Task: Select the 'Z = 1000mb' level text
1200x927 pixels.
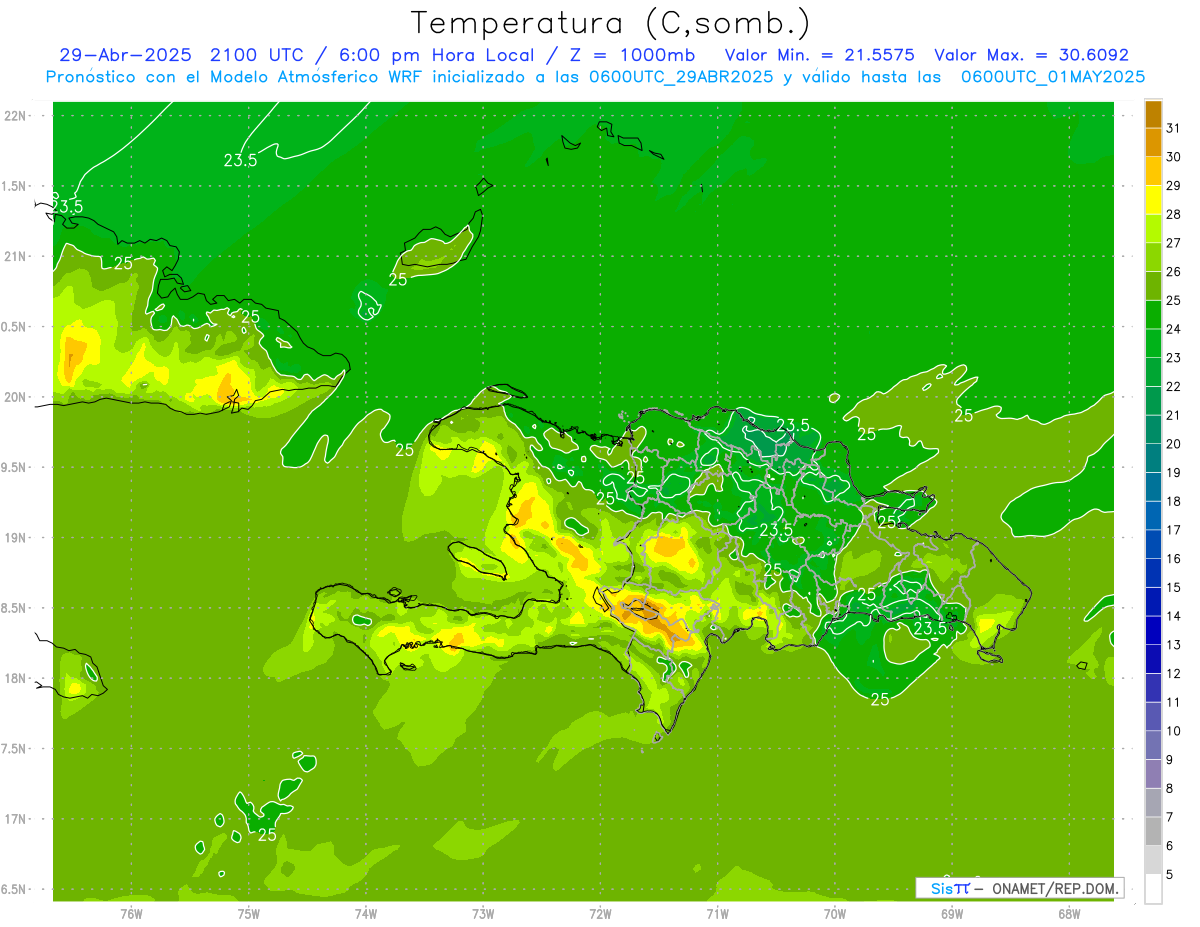Action: pyautogui.click(x=634, y=55)
